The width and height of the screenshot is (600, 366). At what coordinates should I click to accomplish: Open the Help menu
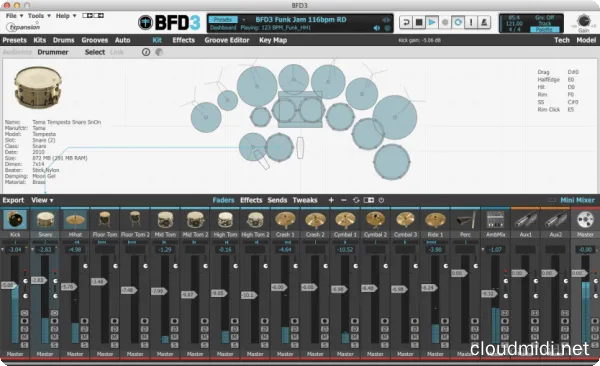click(66, 16)
